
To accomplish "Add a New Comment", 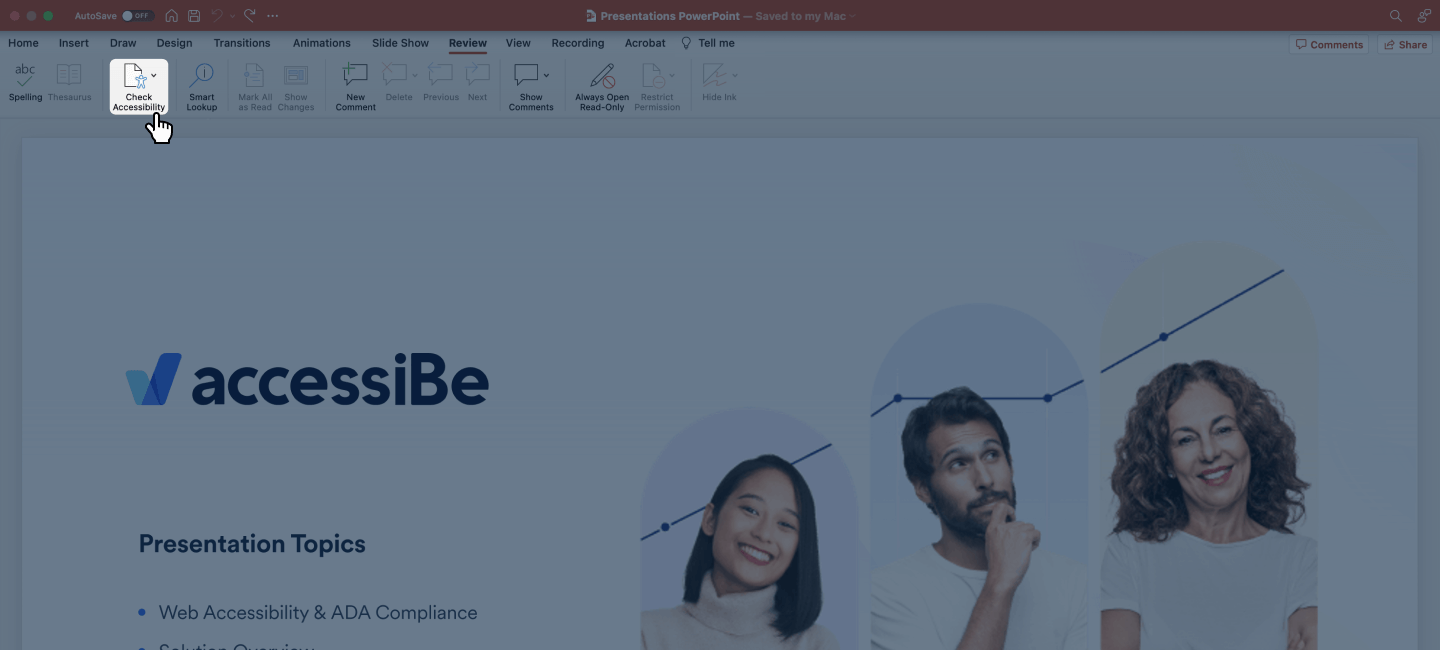I will tap(355, 77).
